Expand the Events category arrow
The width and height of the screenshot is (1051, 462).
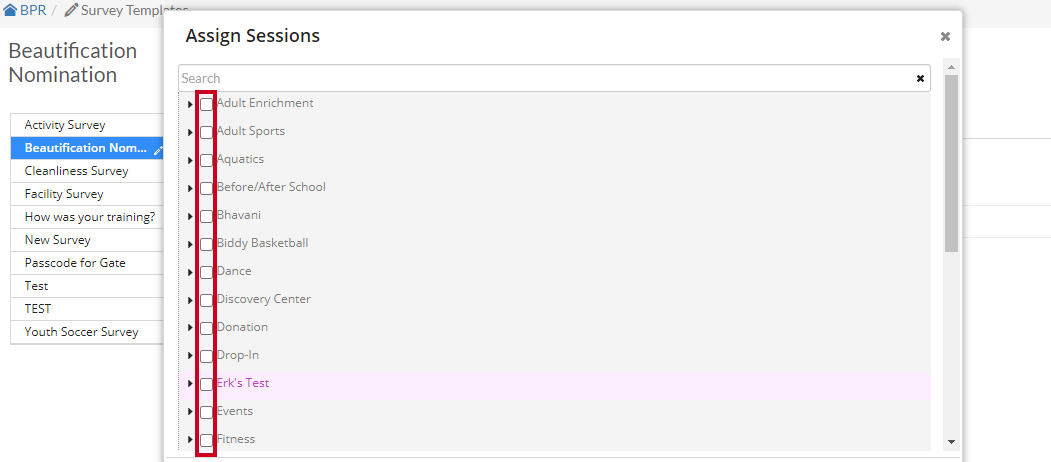coord(190,412)
